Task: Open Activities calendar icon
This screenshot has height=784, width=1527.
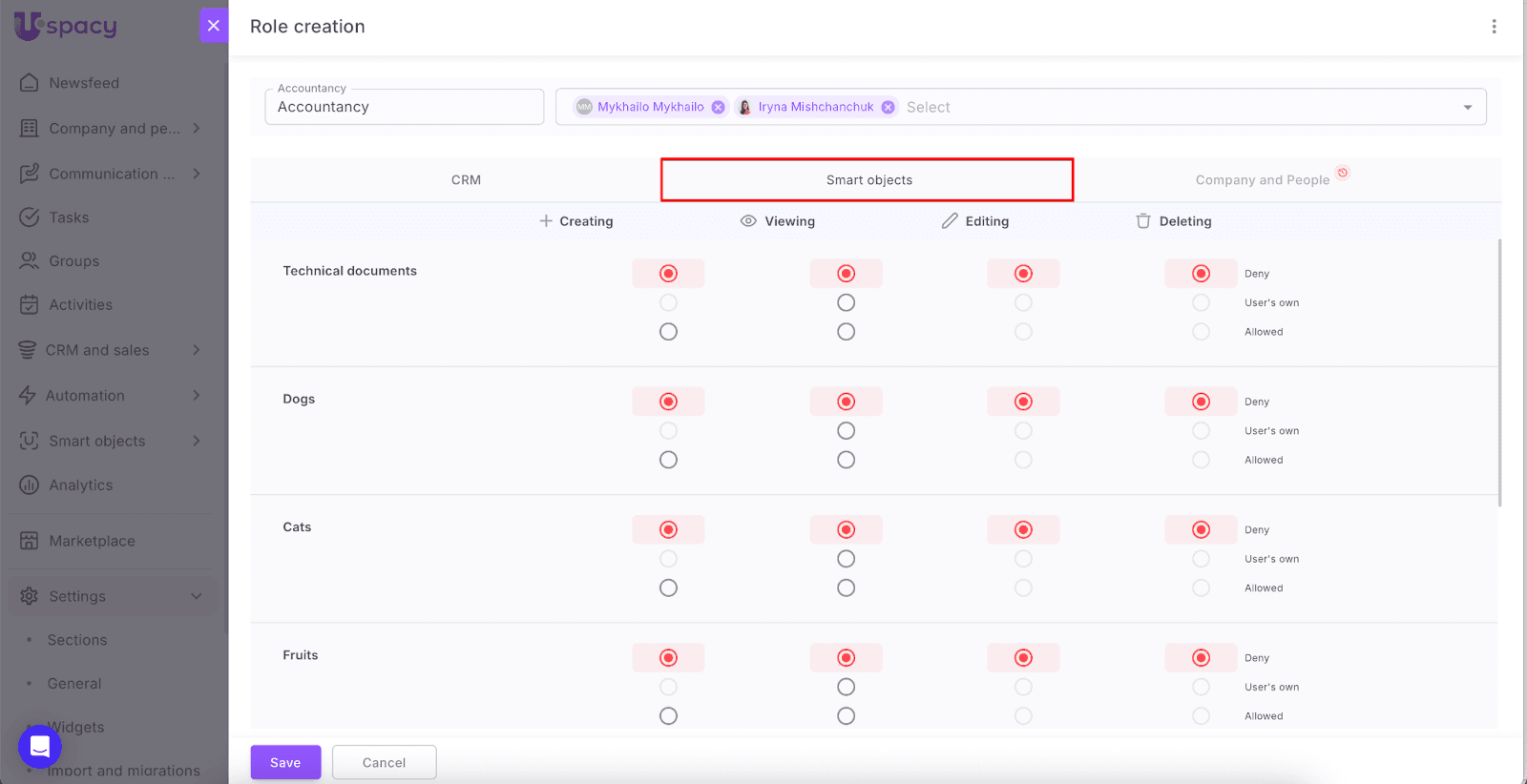Action: [30, 305]
